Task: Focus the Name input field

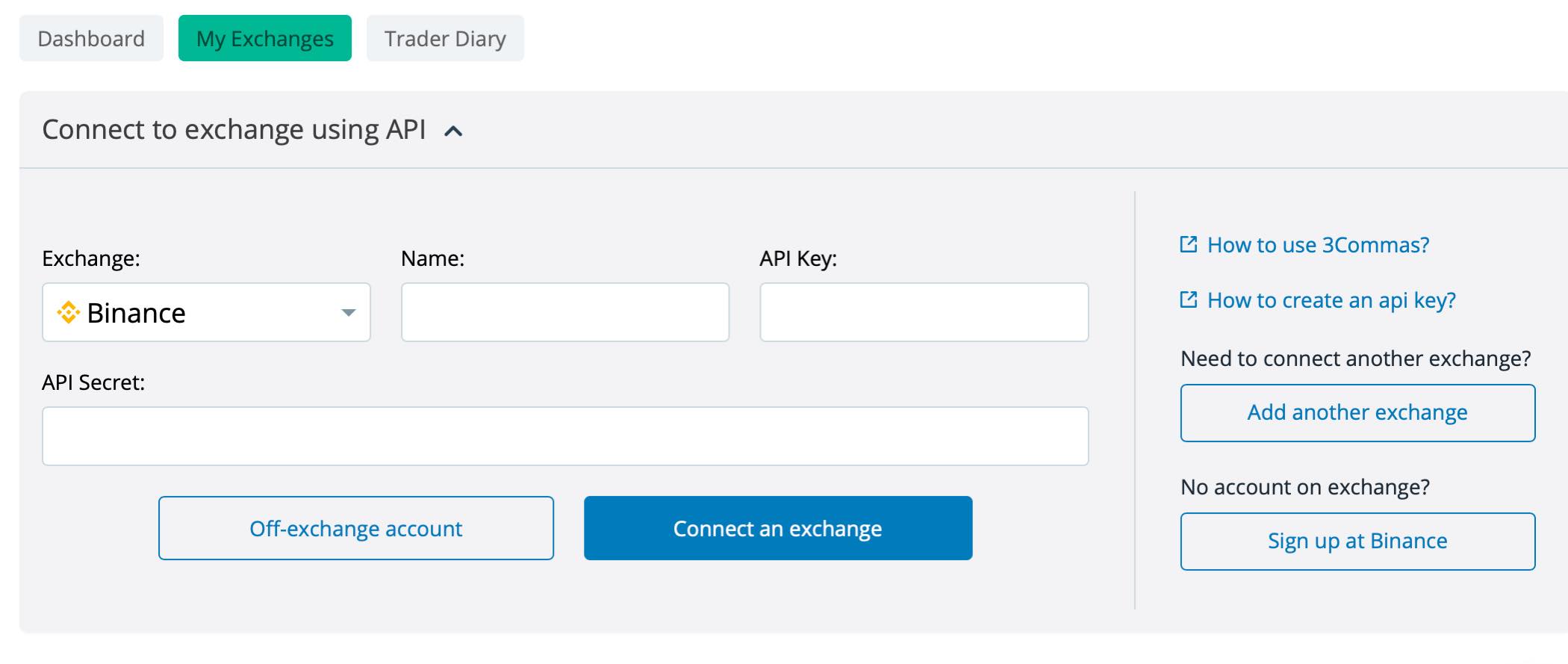Action: 565,312
